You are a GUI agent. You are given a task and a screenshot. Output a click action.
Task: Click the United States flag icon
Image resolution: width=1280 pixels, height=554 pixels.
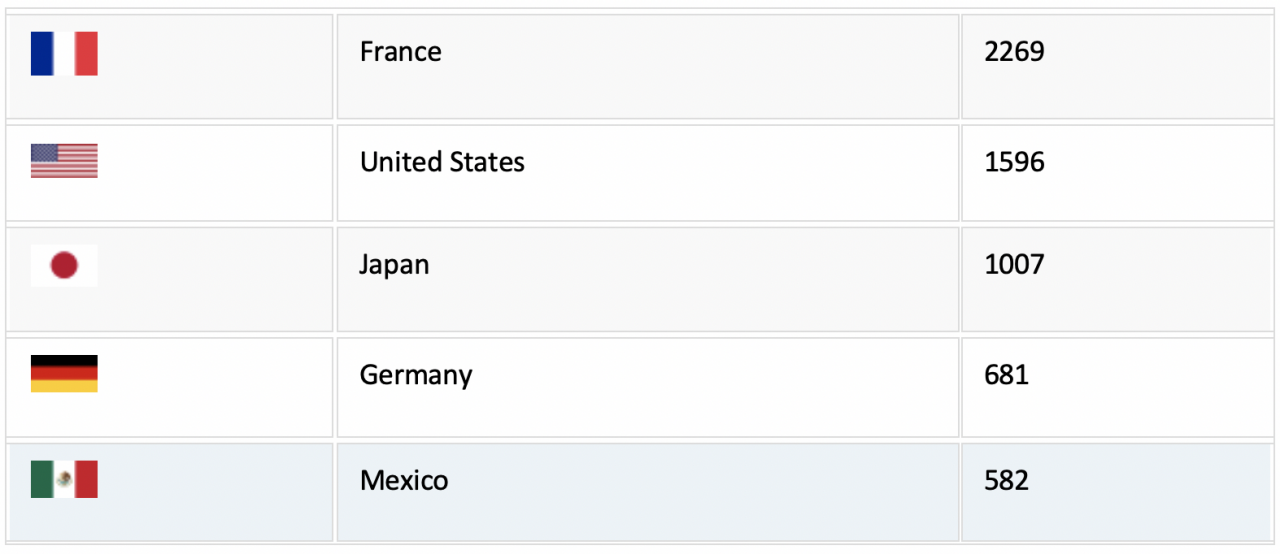tap(64, 161)
